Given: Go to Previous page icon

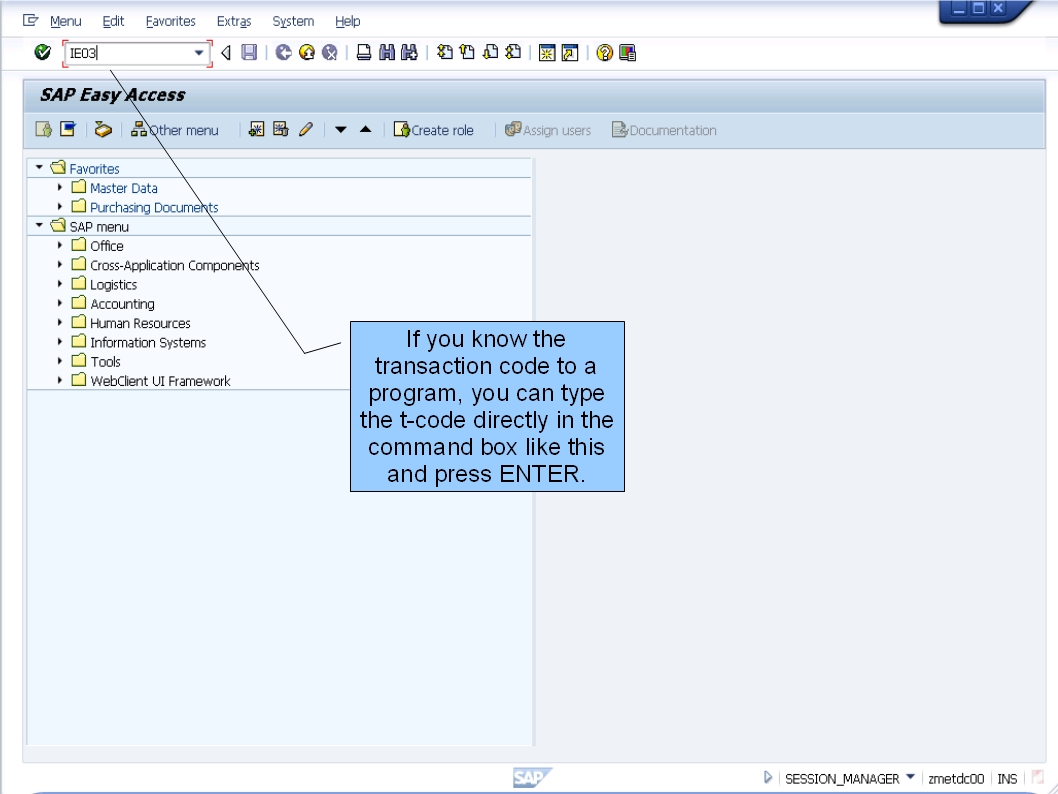Looking at the screenshot, I should 467,53.
